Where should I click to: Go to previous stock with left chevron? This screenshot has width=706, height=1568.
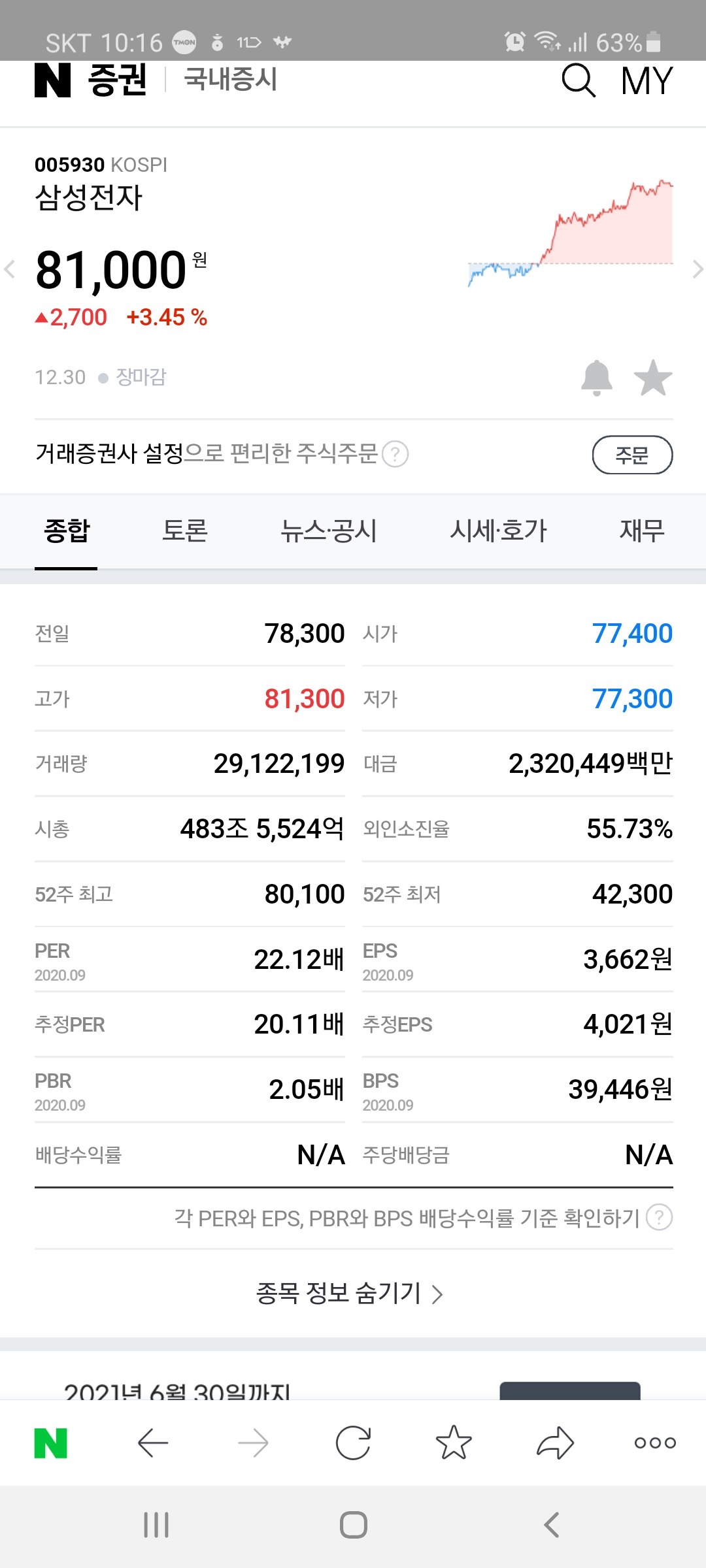(x=10, y=269)
